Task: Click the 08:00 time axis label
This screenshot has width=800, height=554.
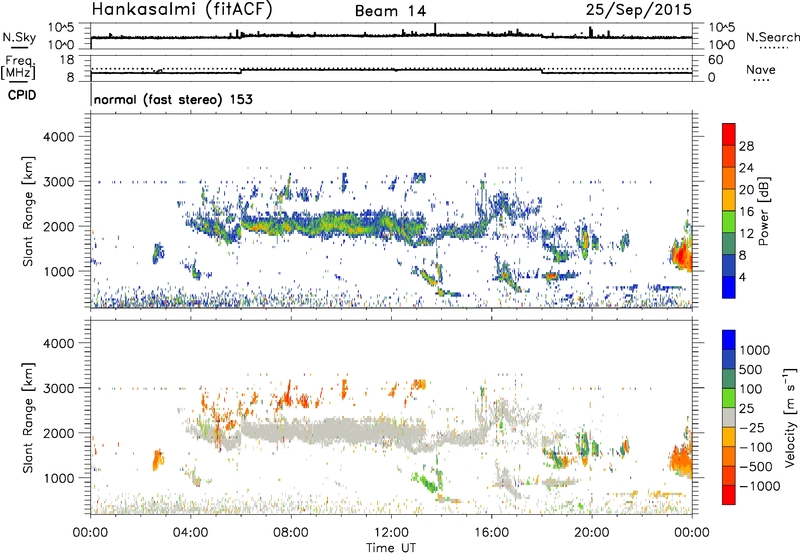Action: [x=290, y=533]
